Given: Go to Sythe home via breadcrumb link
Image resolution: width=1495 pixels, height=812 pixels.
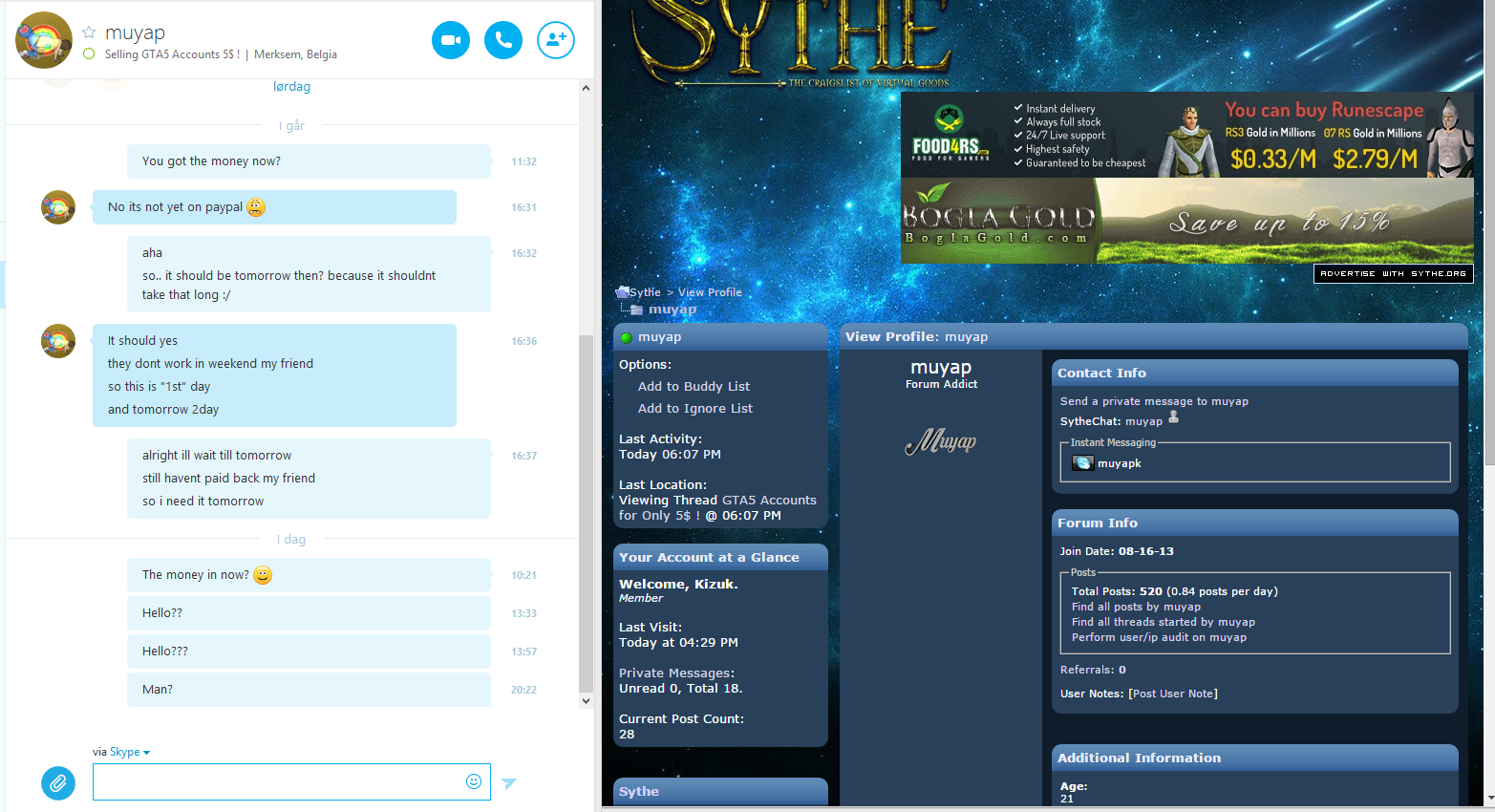Looking at the screenshot, I should click(645, 292).
